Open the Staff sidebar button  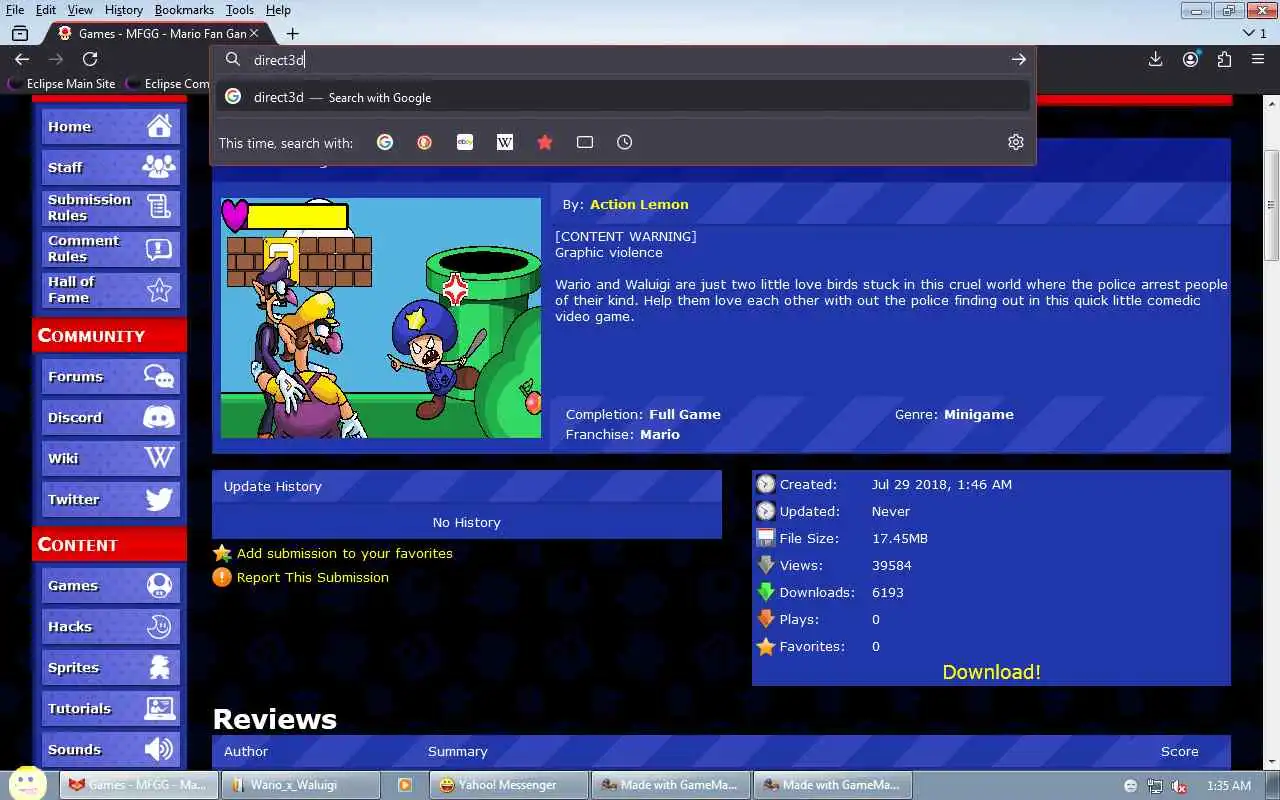tap(110, 167)
